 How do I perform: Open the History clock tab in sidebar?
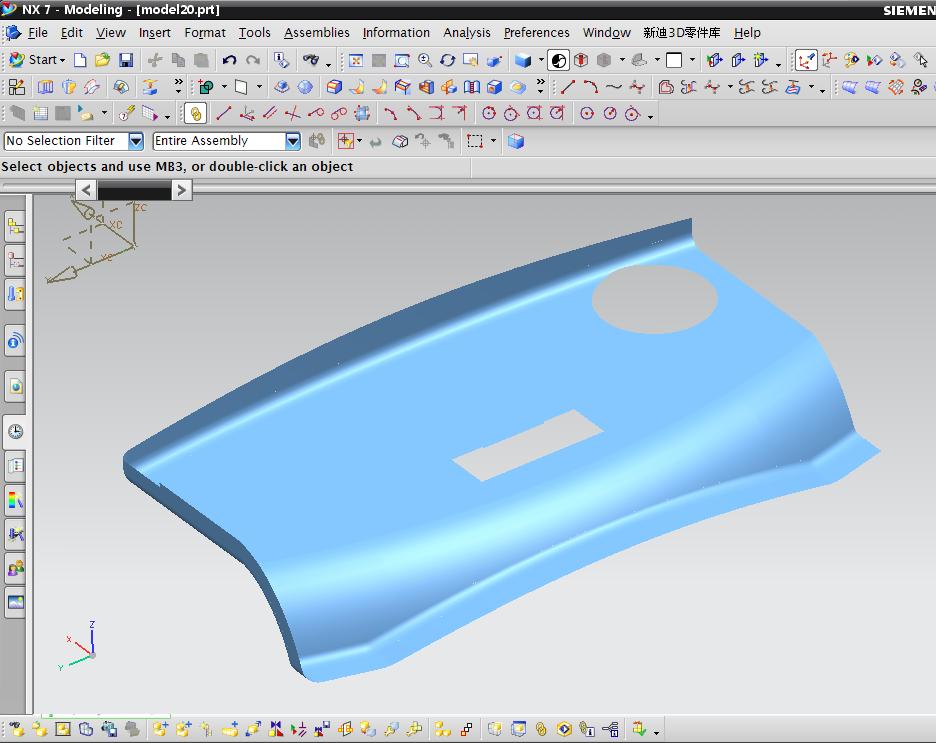[x=15, y=432]
